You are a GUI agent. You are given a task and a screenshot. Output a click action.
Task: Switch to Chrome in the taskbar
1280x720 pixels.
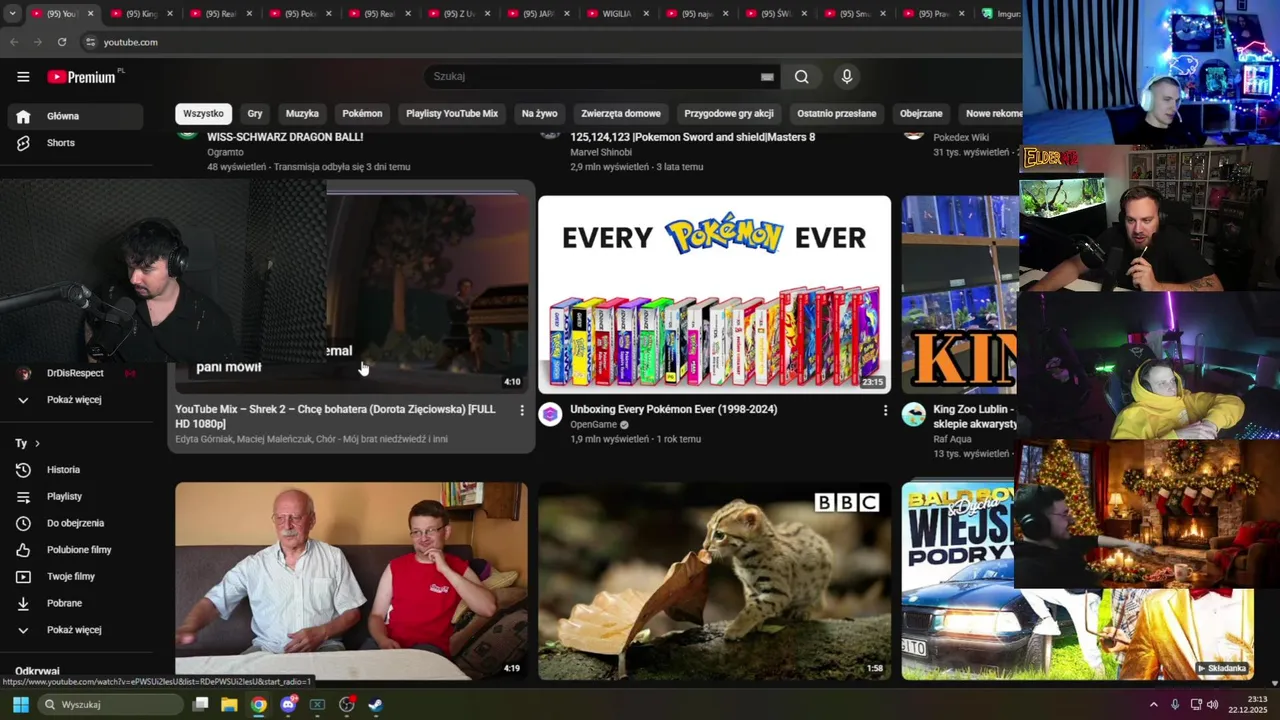[x=259, y=705]
